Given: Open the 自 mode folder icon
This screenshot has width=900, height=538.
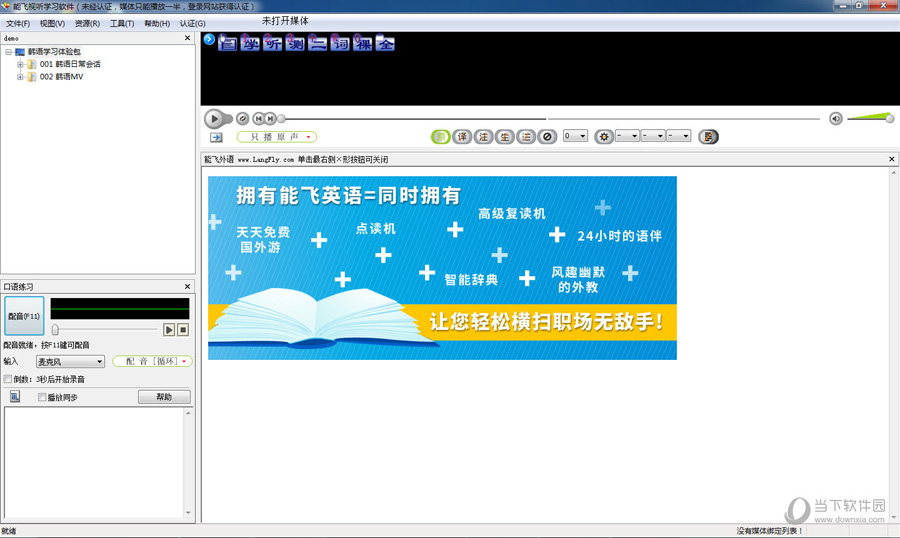Looking at the screenshot, I should click(x=227, y=43).
